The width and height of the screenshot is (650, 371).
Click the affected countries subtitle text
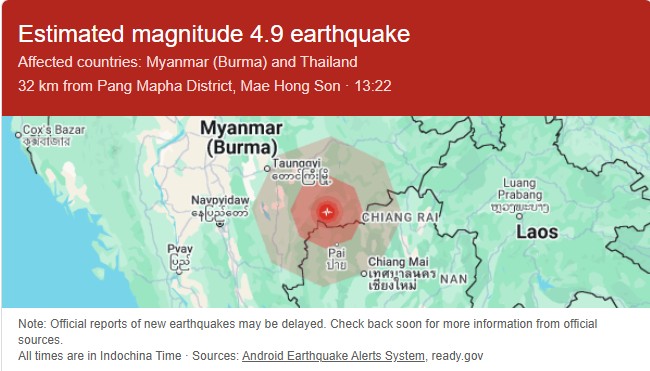coord(187,62)
